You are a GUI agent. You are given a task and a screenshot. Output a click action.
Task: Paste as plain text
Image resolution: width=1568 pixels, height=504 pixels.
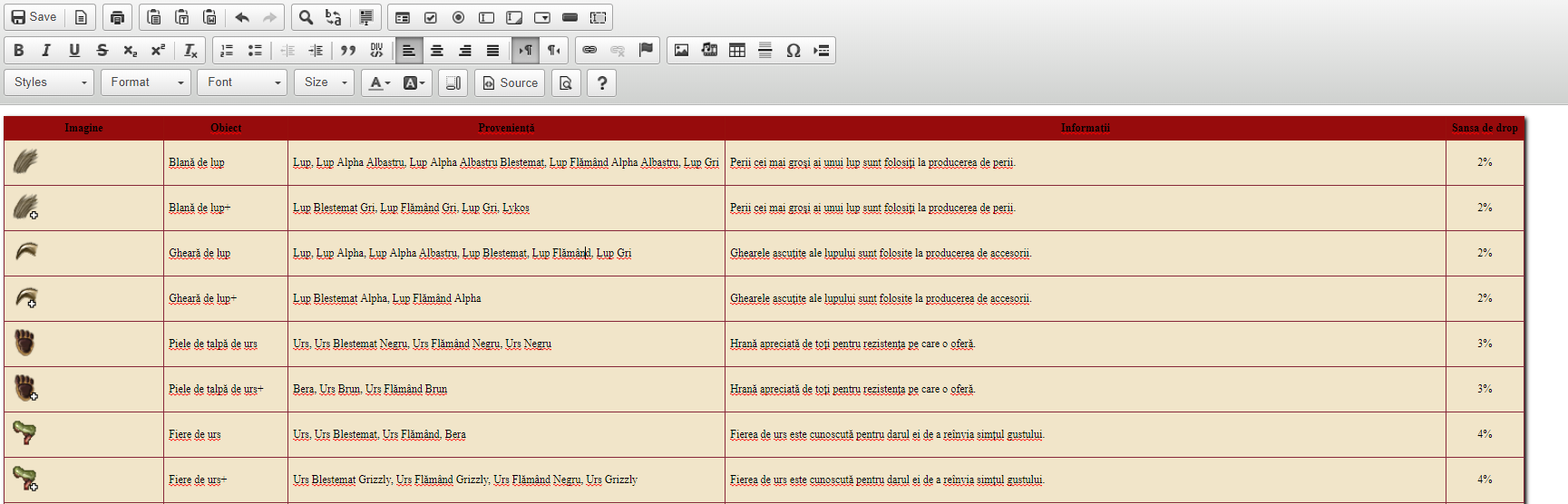182,17
